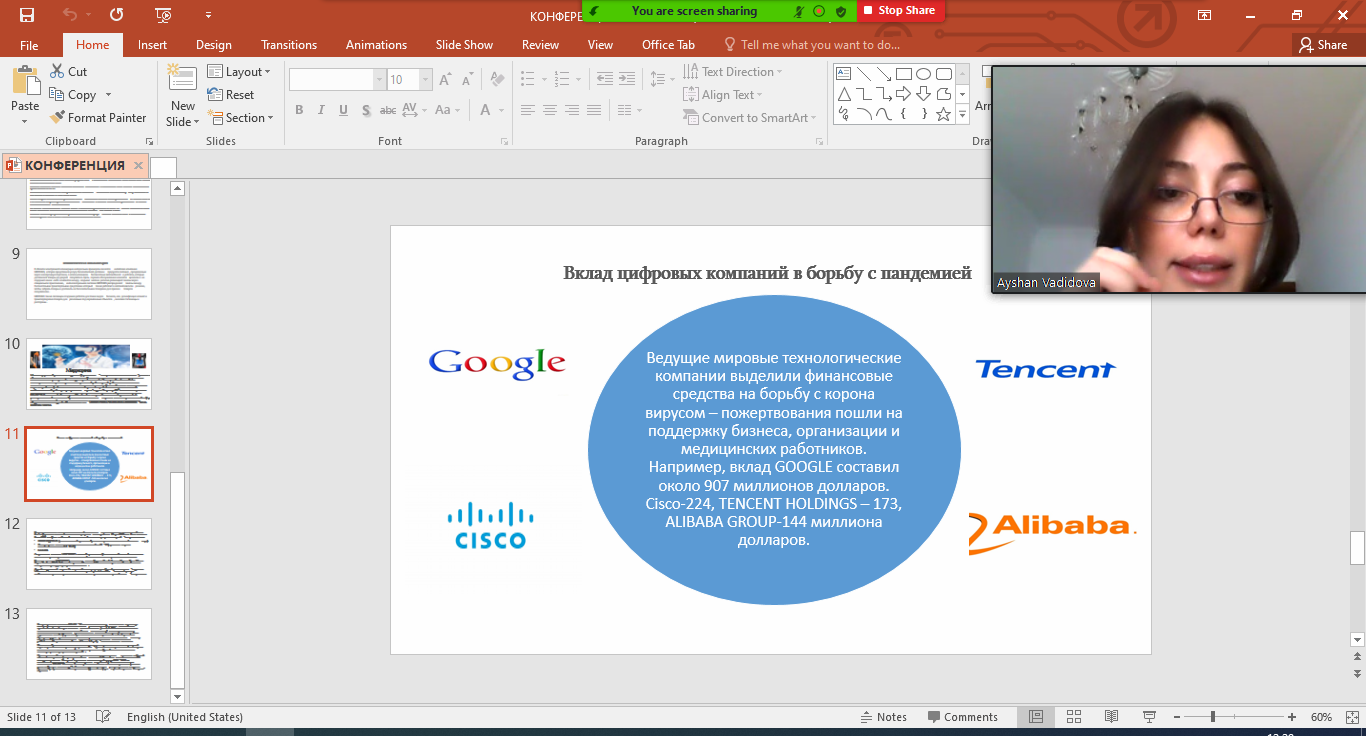
Task: Add a New Slide with its icon
Action: coord(182,78)
